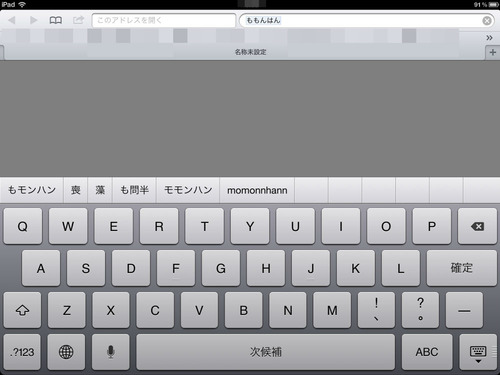Choose candidate もモンハン
This screenshot has width=500, height=375.
click(x=32, y=190)
